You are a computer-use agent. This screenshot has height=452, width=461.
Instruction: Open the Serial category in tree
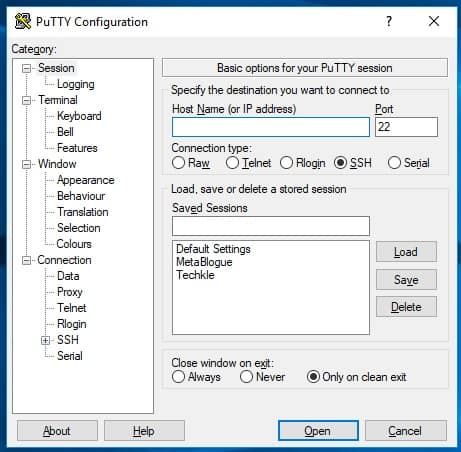[x=70, y=356]
